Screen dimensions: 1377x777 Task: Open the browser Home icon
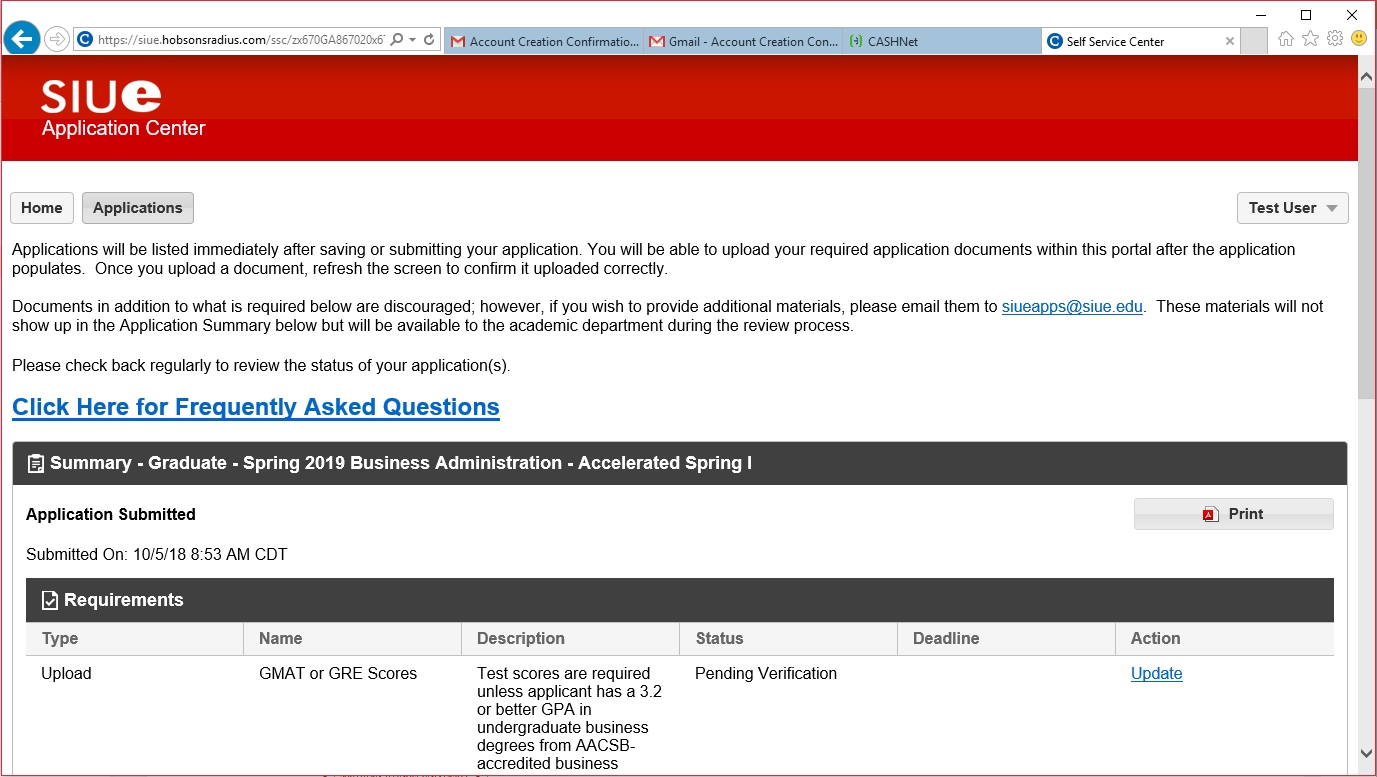point(1286,39)
